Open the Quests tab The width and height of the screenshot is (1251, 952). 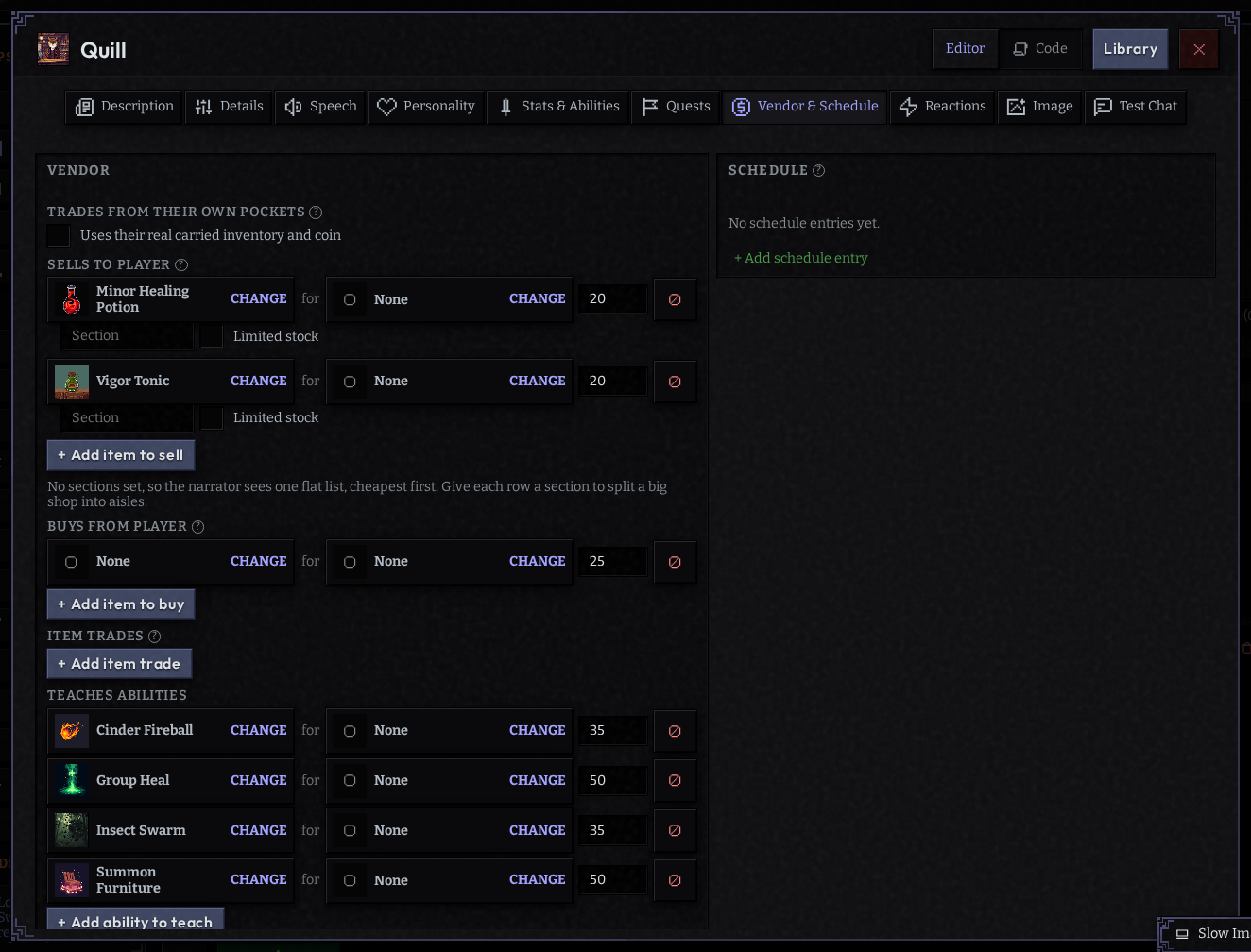(676, 107)
